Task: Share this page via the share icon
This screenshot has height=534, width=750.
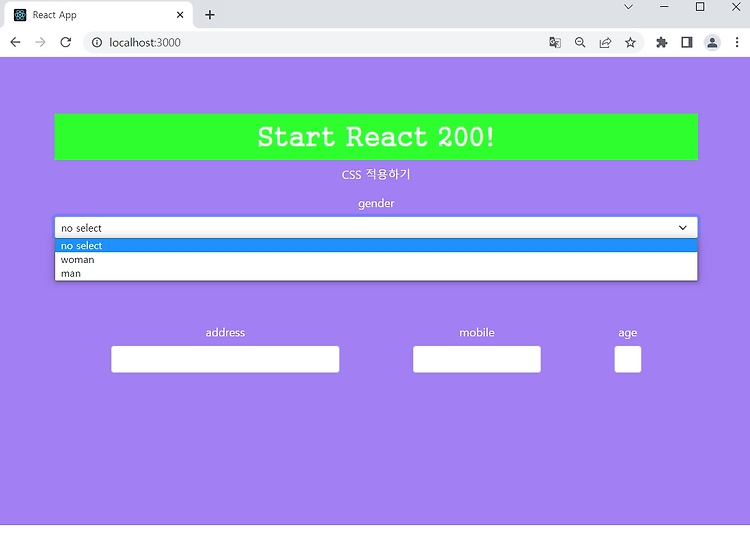Action: [x=605, y=43]
